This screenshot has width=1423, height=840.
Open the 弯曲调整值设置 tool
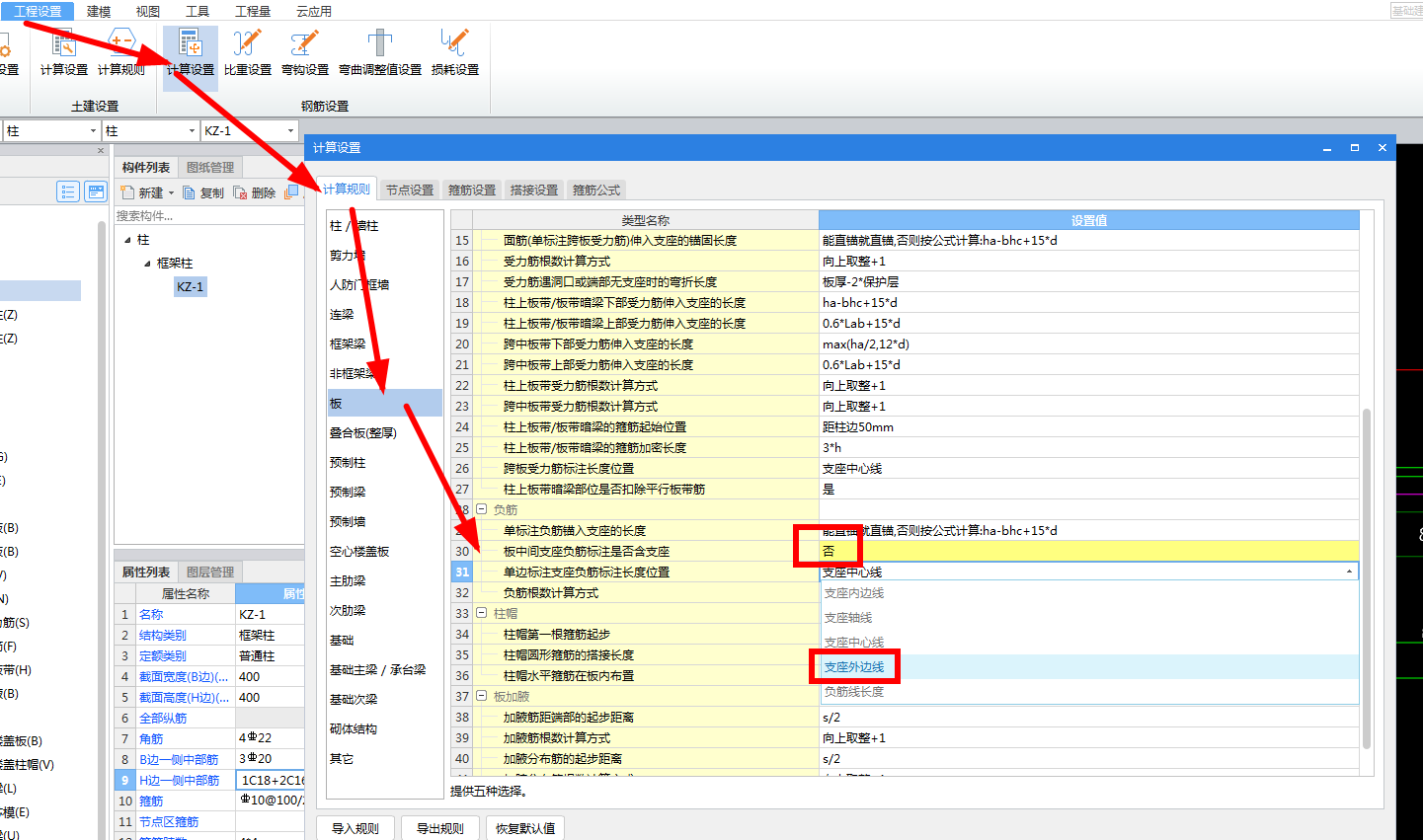click(379, 53)
